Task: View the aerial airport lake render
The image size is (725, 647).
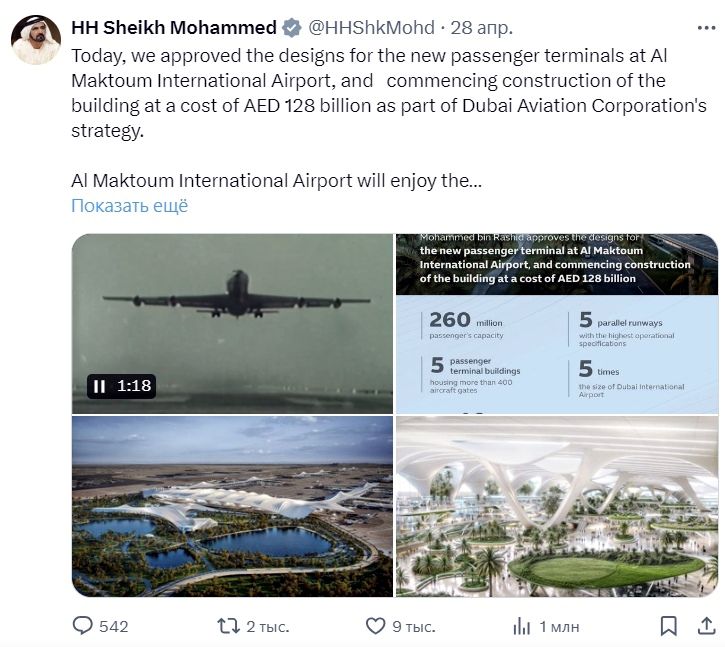Action: tap(232, 506)
